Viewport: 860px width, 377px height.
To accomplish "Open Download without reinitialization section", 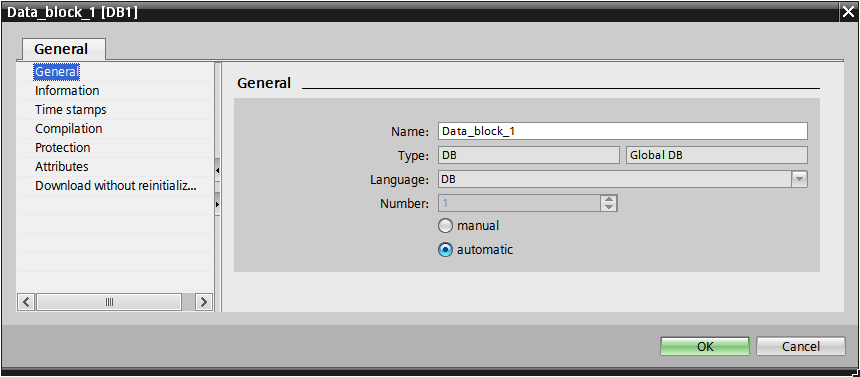I will pyautogui.click(x=116, y=185).
